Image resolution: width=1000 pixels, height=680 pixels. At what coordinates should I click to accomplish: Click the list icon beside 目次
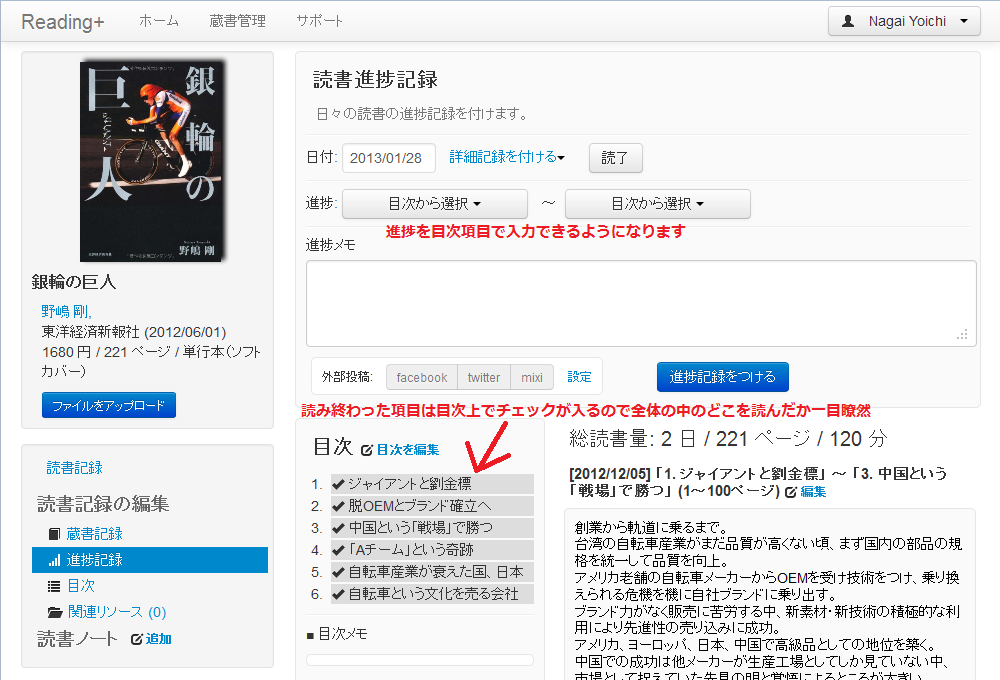(x=54, y=586)
